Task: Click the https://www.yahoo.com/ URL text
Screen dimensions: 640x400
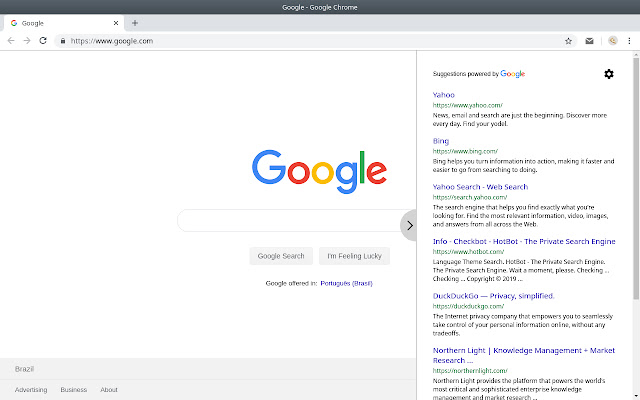Action: 468,105
